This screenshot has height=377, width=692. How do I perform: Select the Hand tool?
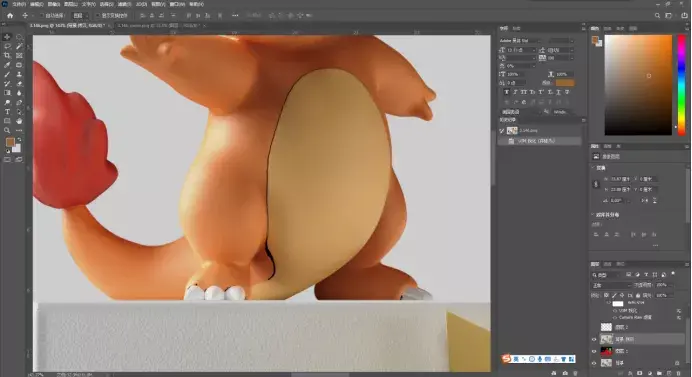coord(19,121)
